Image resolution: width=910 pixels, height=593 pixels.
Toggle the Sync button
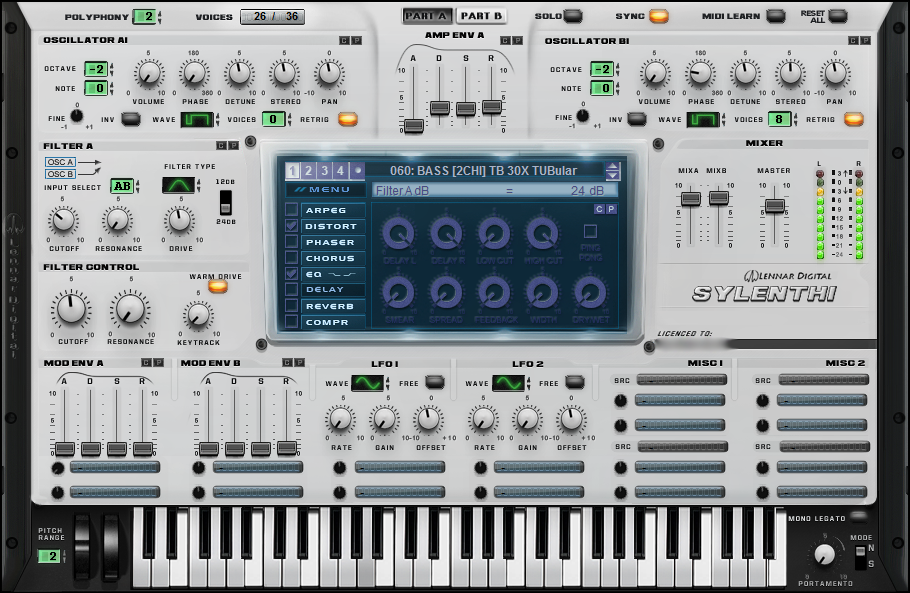coord(658,16)
